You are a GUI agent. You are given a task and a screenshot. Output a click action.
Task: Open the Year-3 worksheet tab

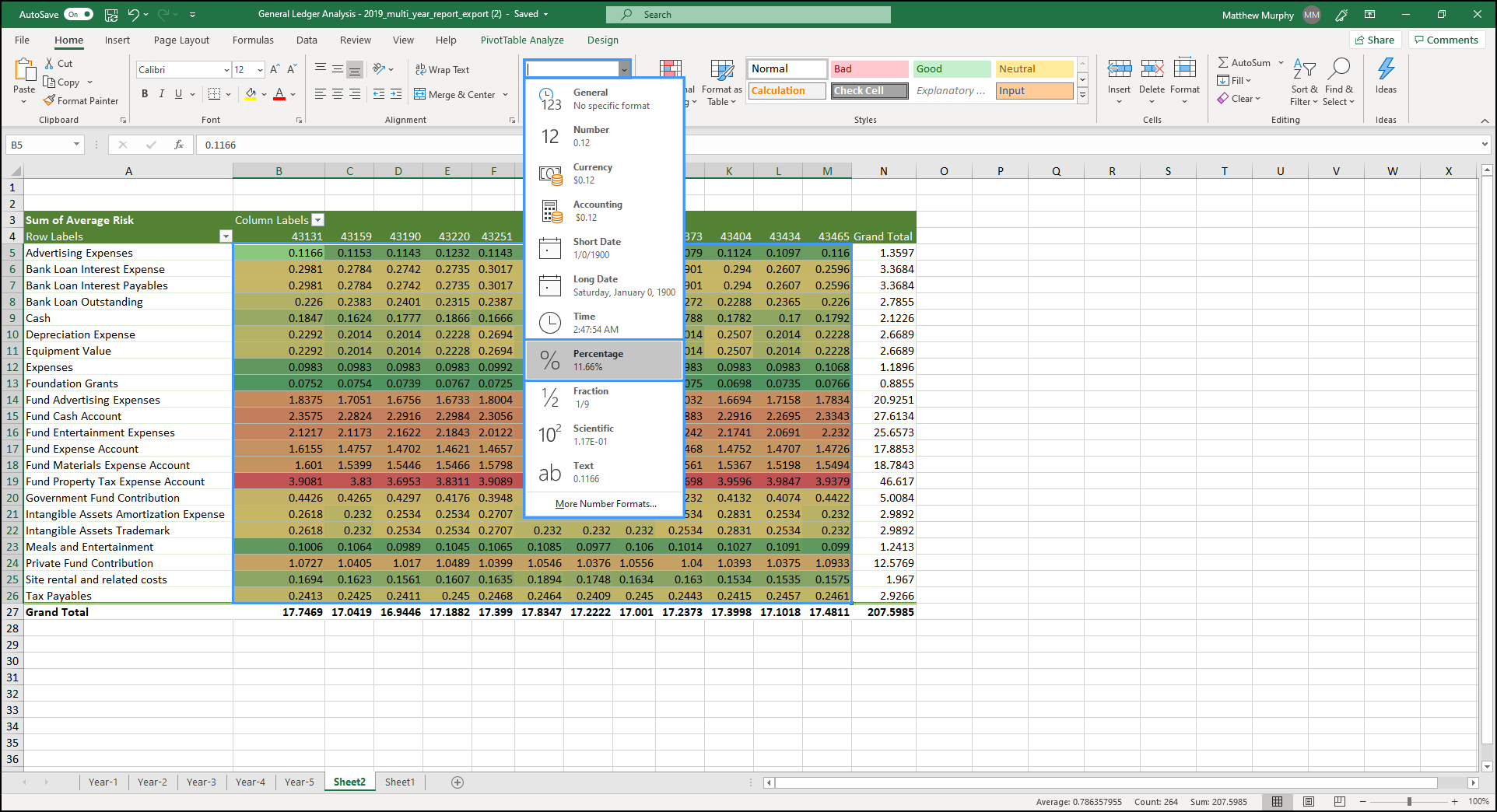tap(202, 782)
